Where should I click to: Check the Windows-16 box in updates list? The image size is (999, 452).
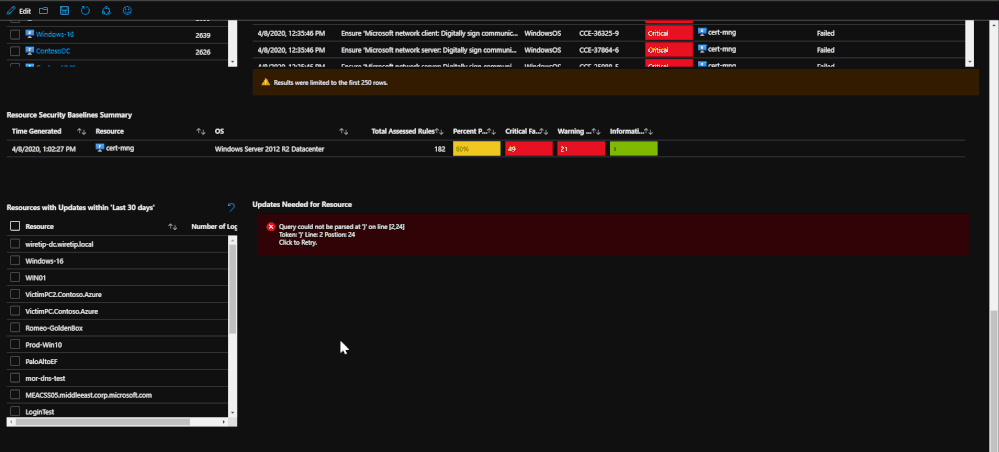click(15, 261)
